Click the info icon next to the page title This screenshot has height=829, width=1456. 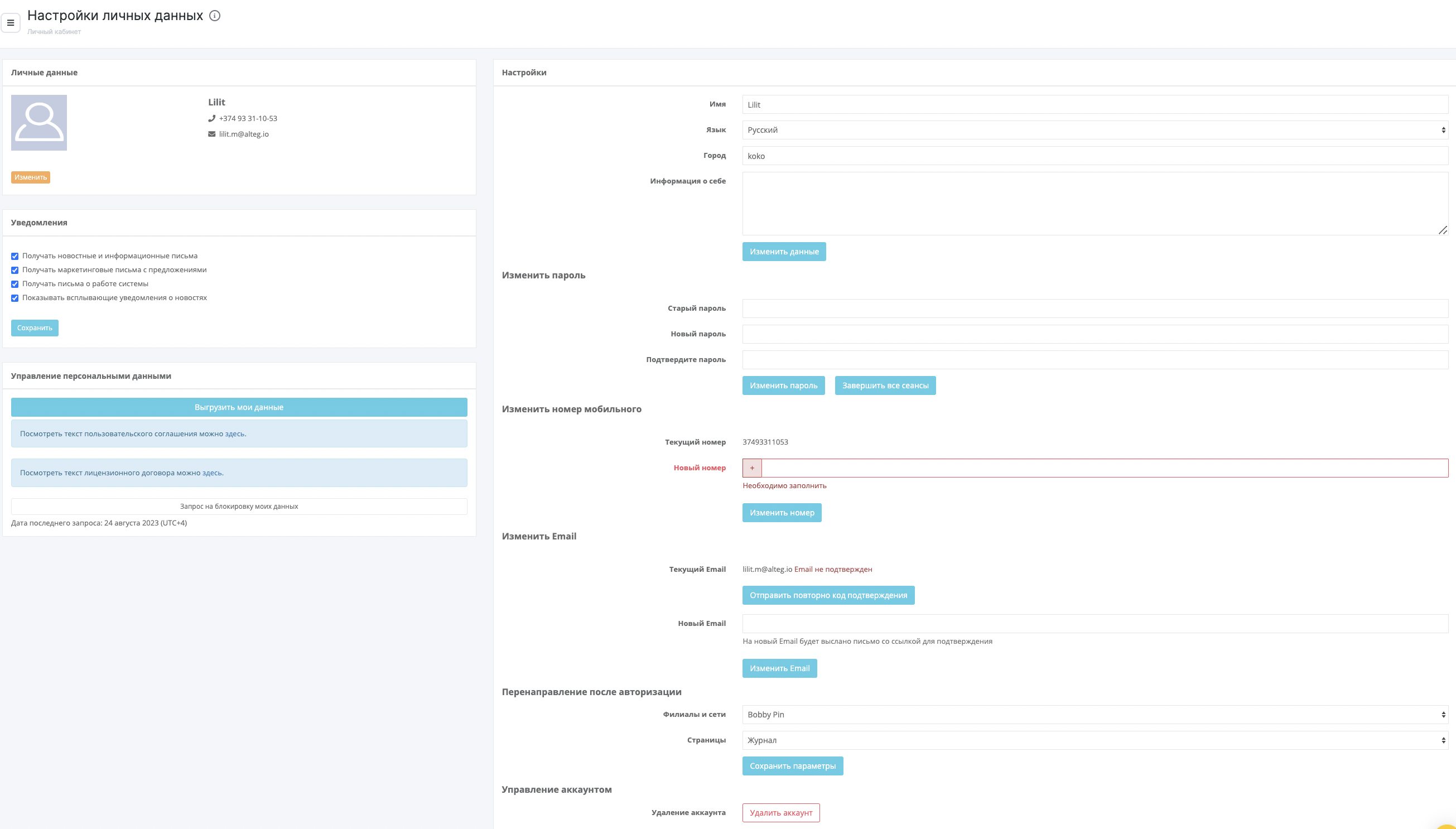(215, 16)
